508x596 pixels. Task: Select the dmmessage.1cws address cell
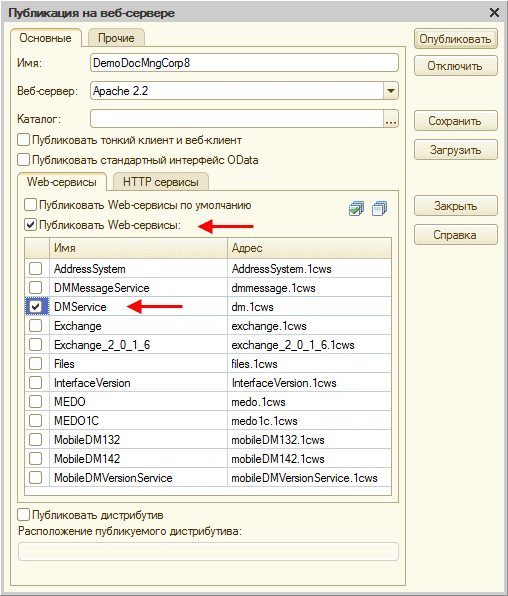[309, 288]
